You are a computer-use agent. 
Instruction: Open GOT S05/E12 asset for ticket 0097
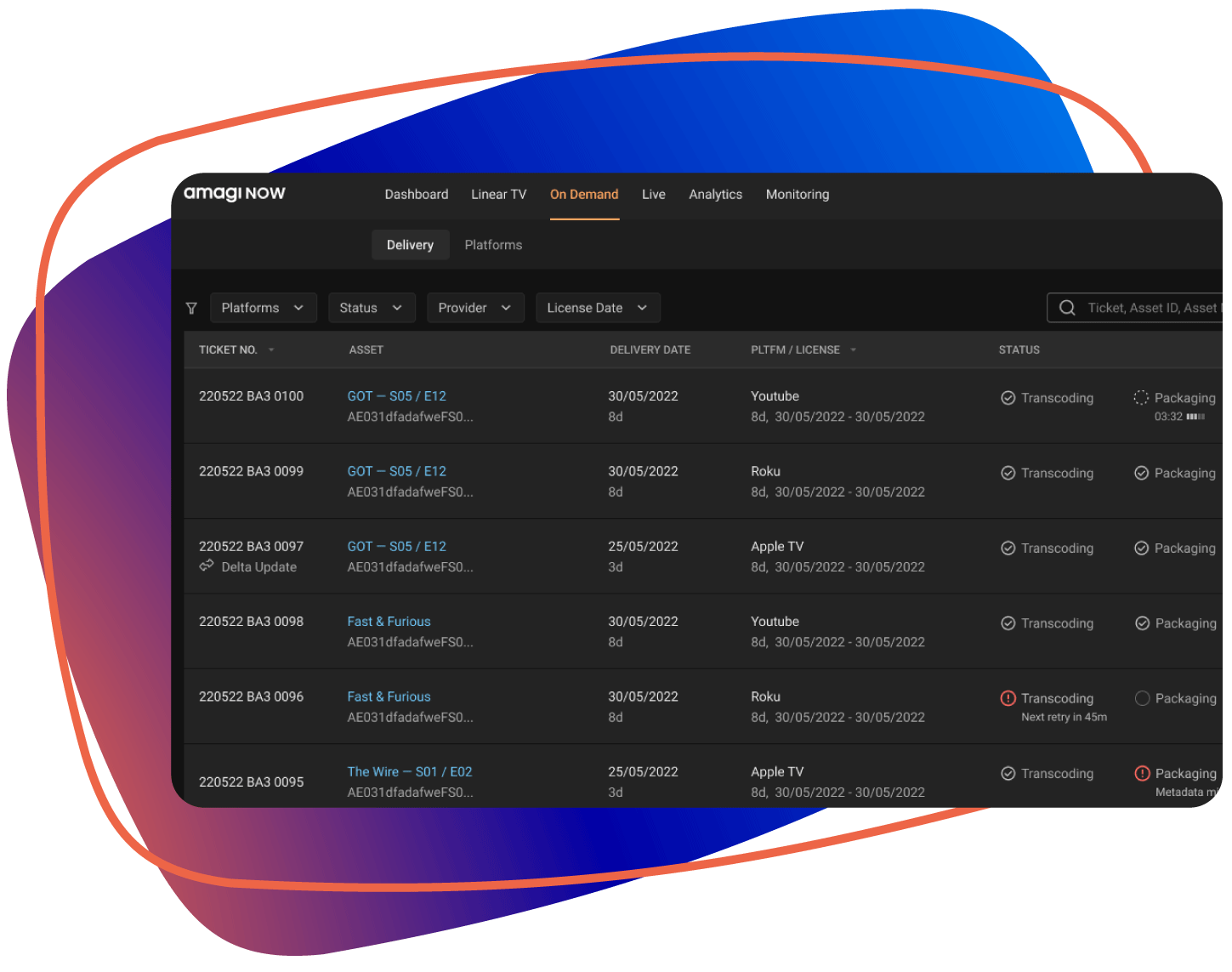click(397, 547)
